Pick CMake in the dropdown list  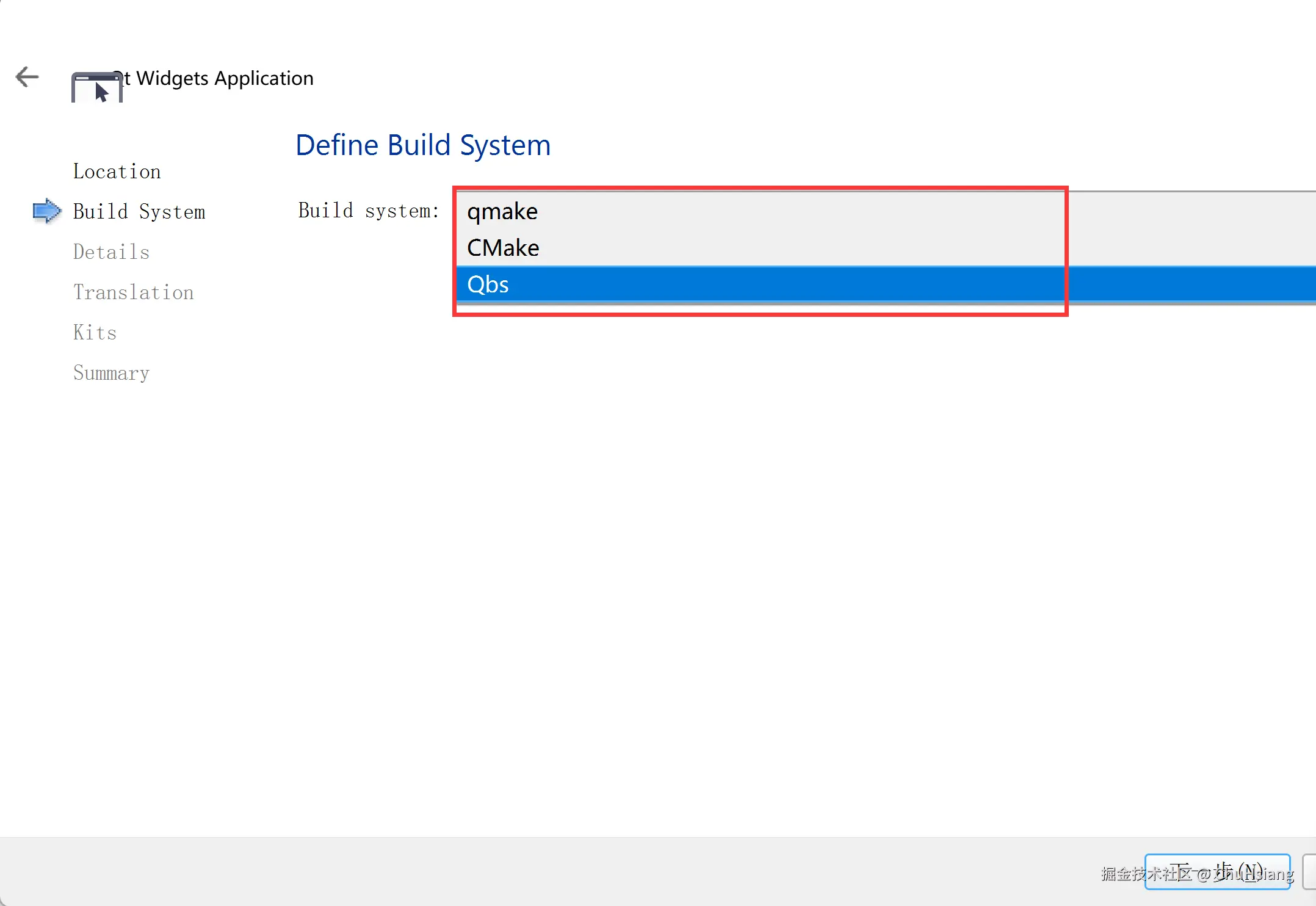click(503, 248)
